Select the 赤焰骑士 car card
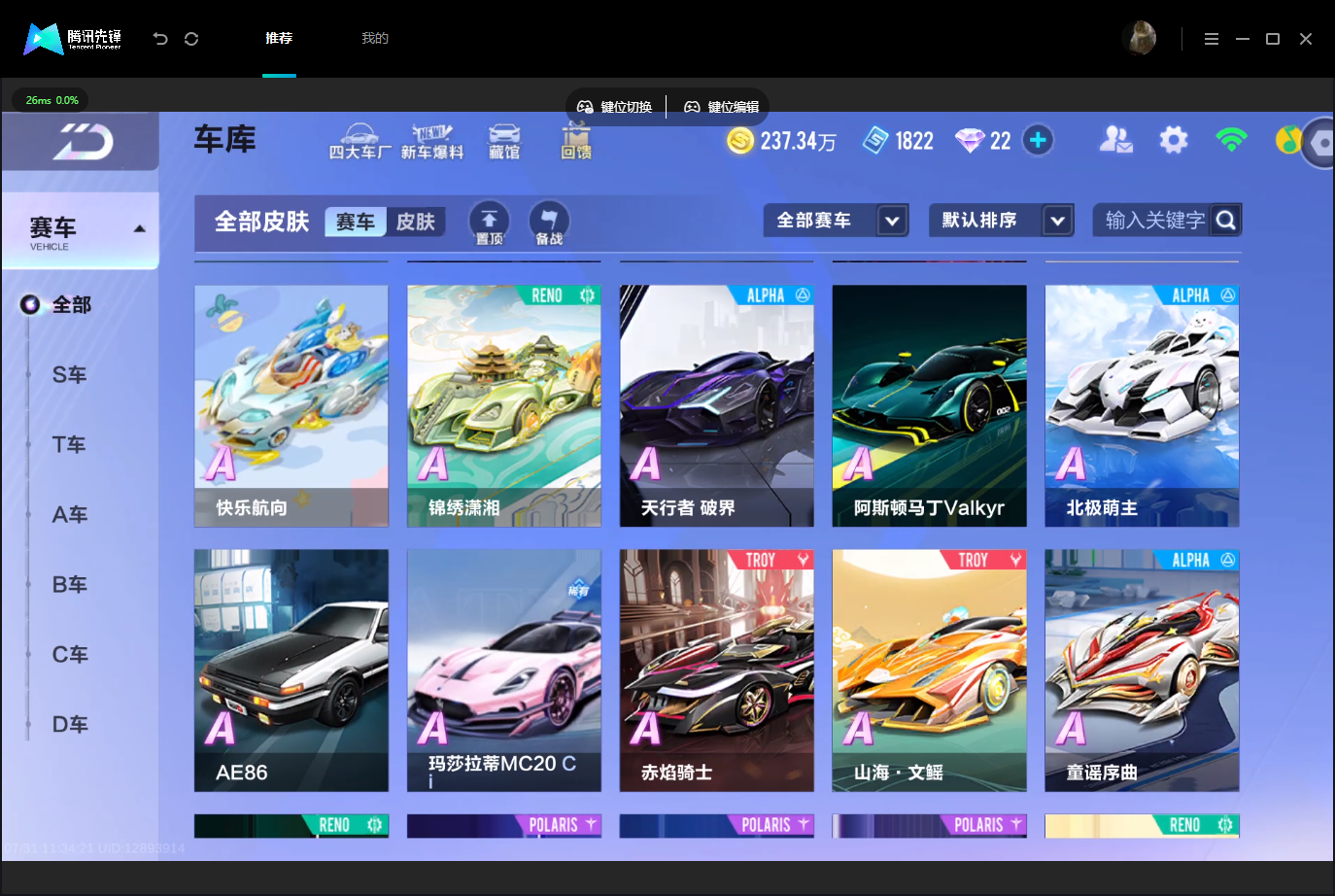Screen dimensions: 1335x896 pos(717,671)
